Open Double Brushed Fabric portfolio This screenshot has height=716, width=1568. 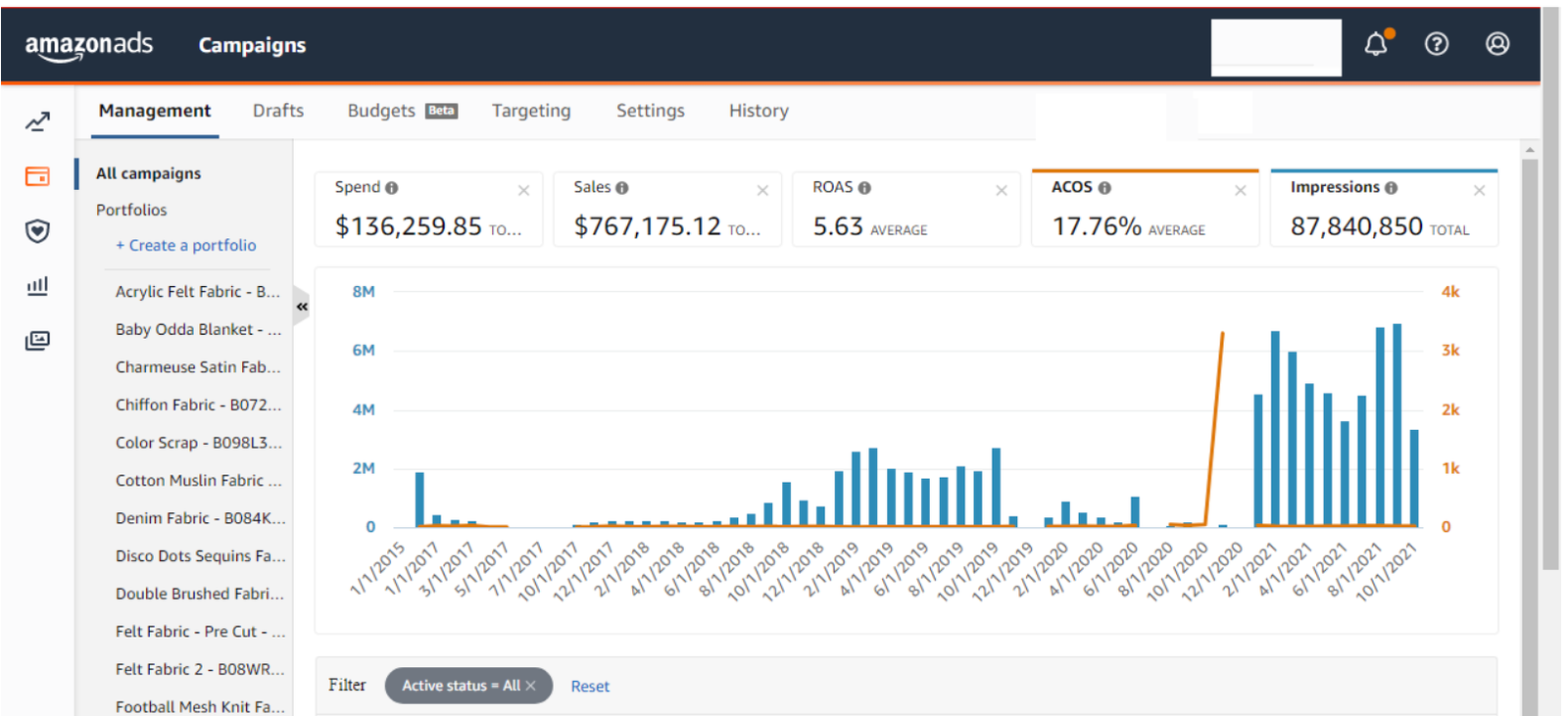click(x=200, y=594)
